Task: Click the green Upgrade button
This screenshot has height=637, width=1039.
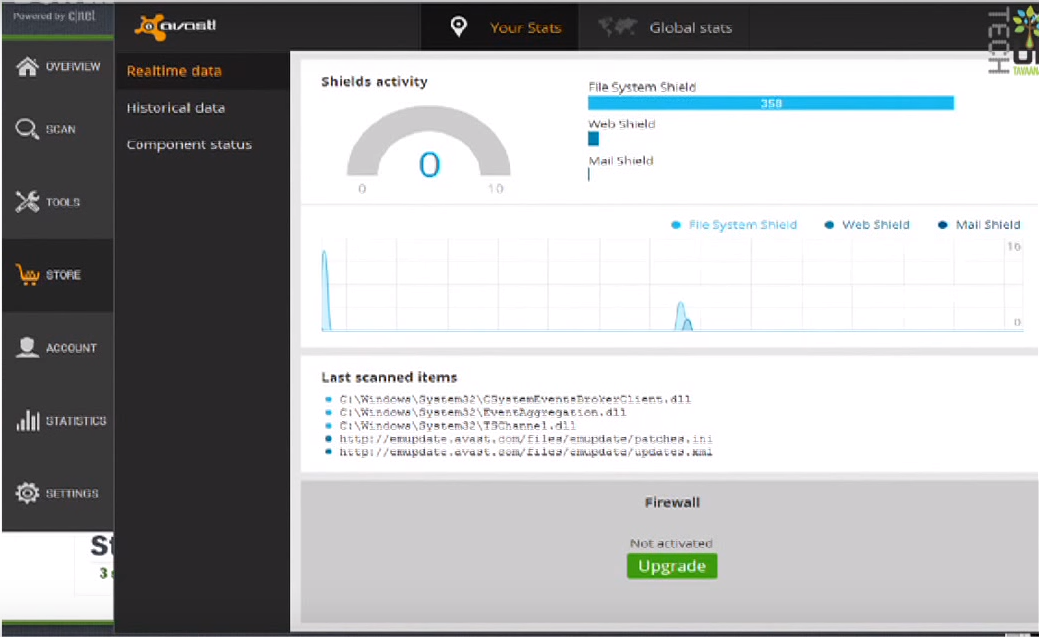Action: coord(672,566)
